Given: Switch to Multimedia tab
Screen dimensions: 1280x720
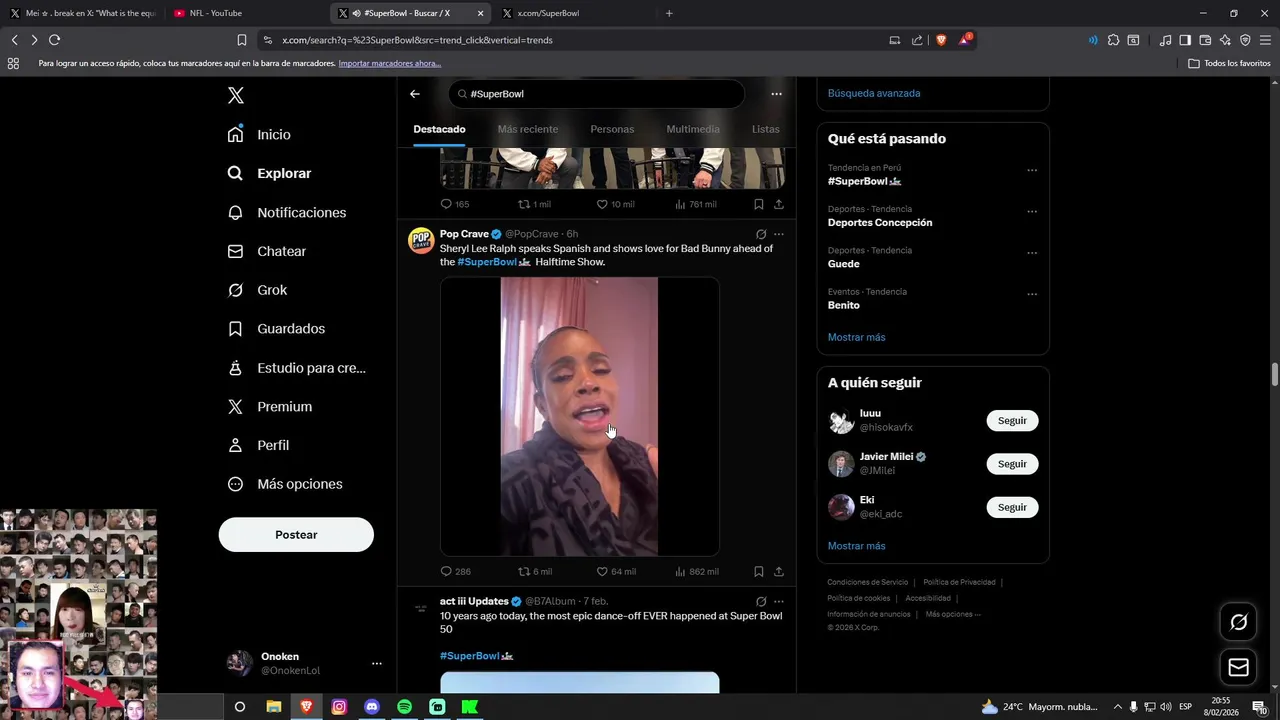Looking at the screenshot, I should (693, 129).
